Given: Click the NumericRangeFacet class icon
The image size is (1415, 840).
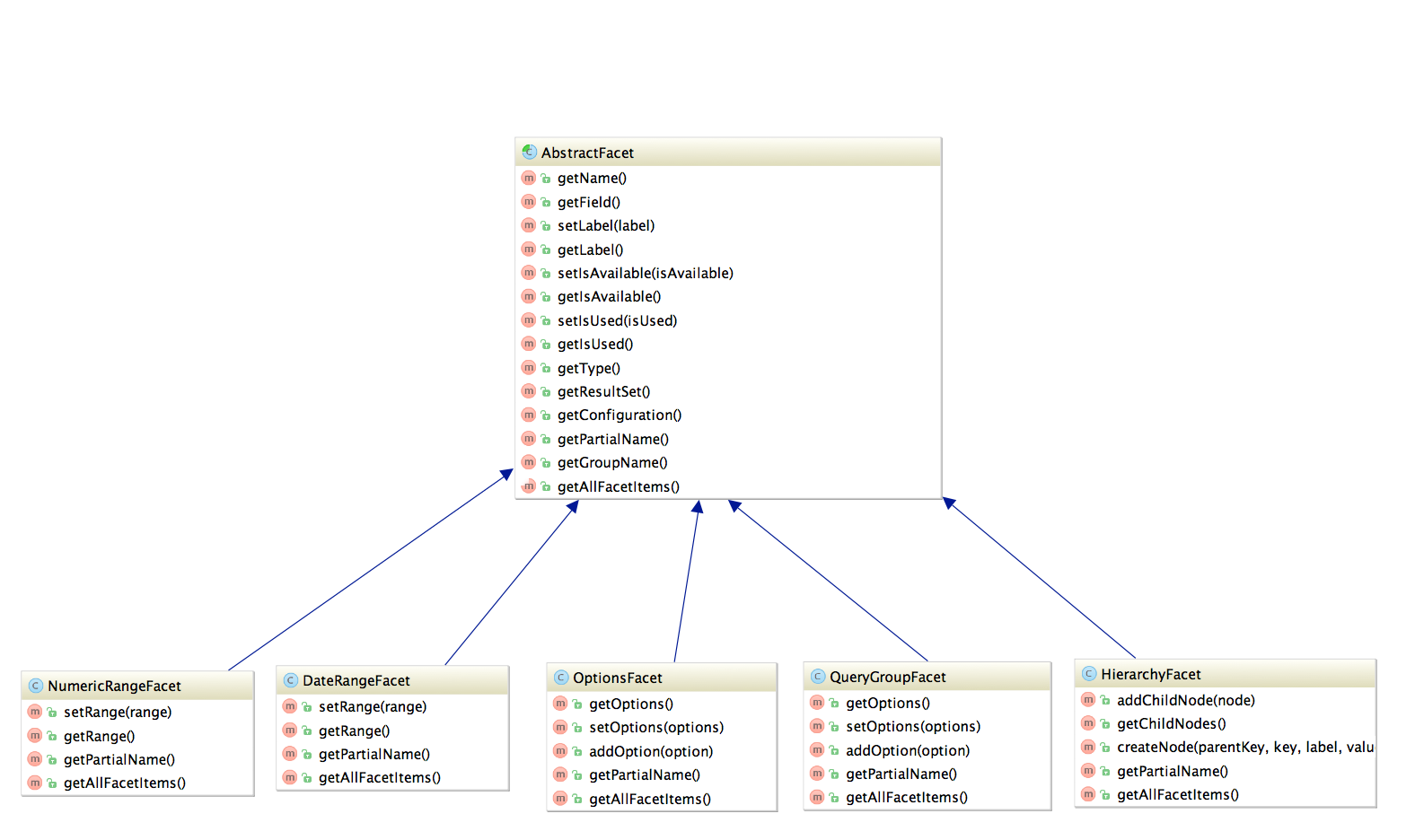Looking at the screenshot, I should click(x=36, y=686).
